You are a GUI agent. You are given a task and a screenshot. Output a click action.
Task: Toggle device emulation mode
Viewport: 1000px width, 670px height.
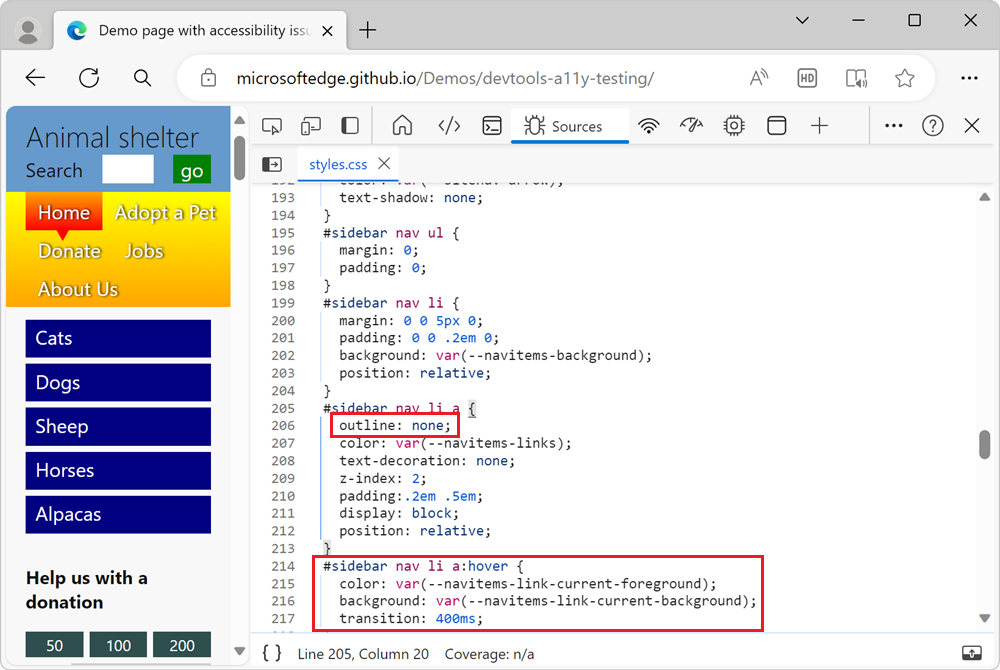tap(311, 125)
